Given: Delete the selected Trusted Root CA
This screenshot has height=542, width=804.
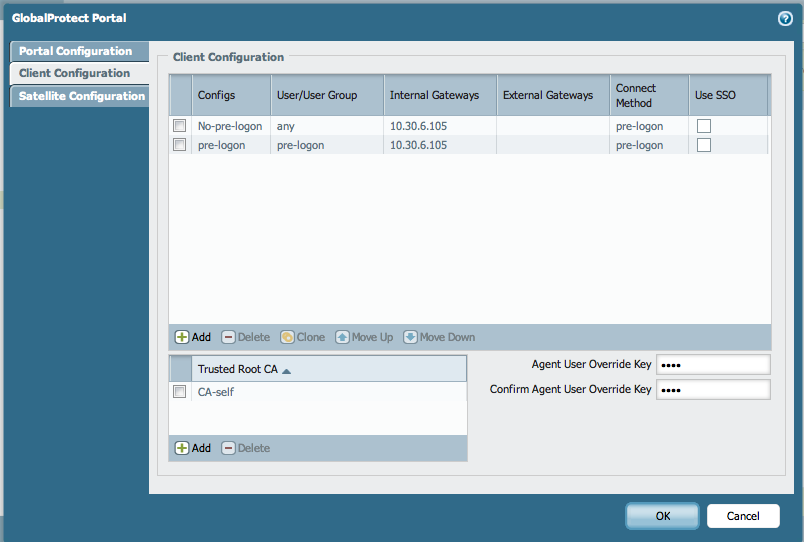Looking at the screenshot, I should (x=245, y=448).
